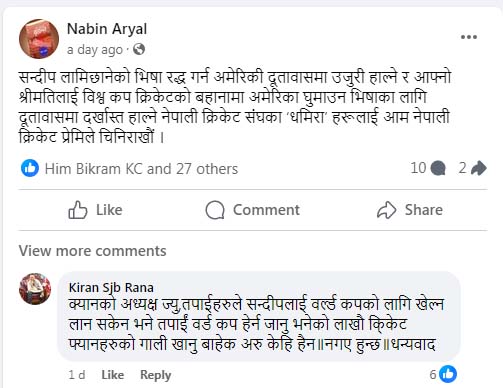This screenshot has width=503, height=388.
Task: Like Kiran Sjb Rana's comment
Action: (112, 375)
